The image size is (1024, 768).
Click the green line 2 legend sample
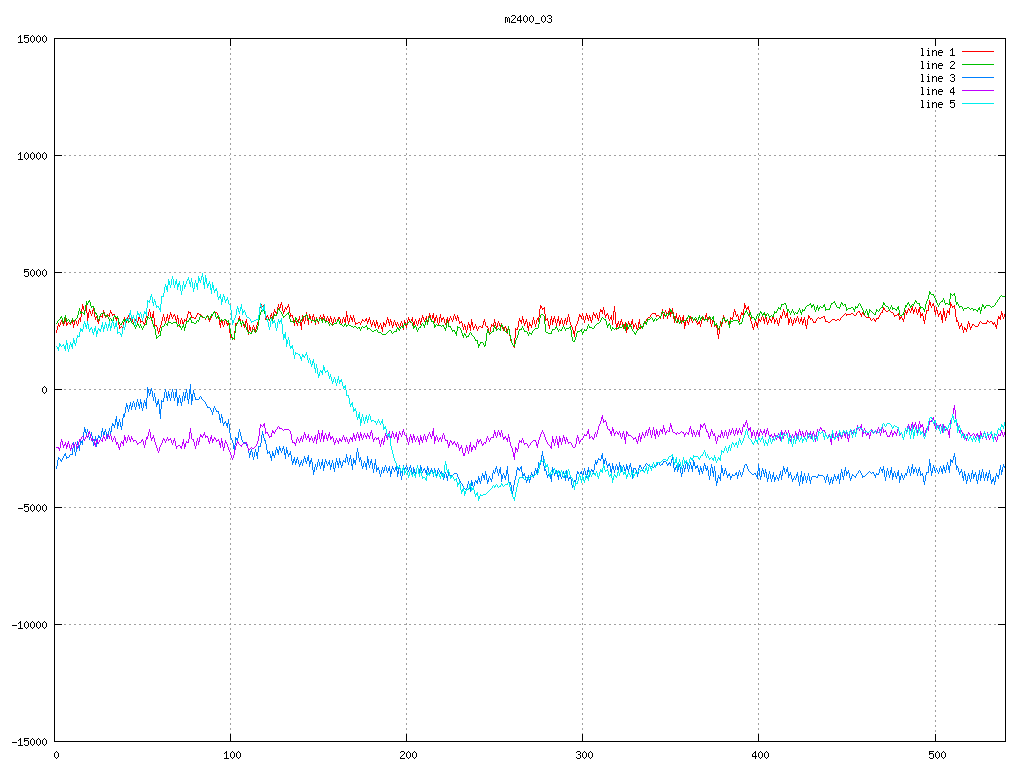(x=978, y=65)
